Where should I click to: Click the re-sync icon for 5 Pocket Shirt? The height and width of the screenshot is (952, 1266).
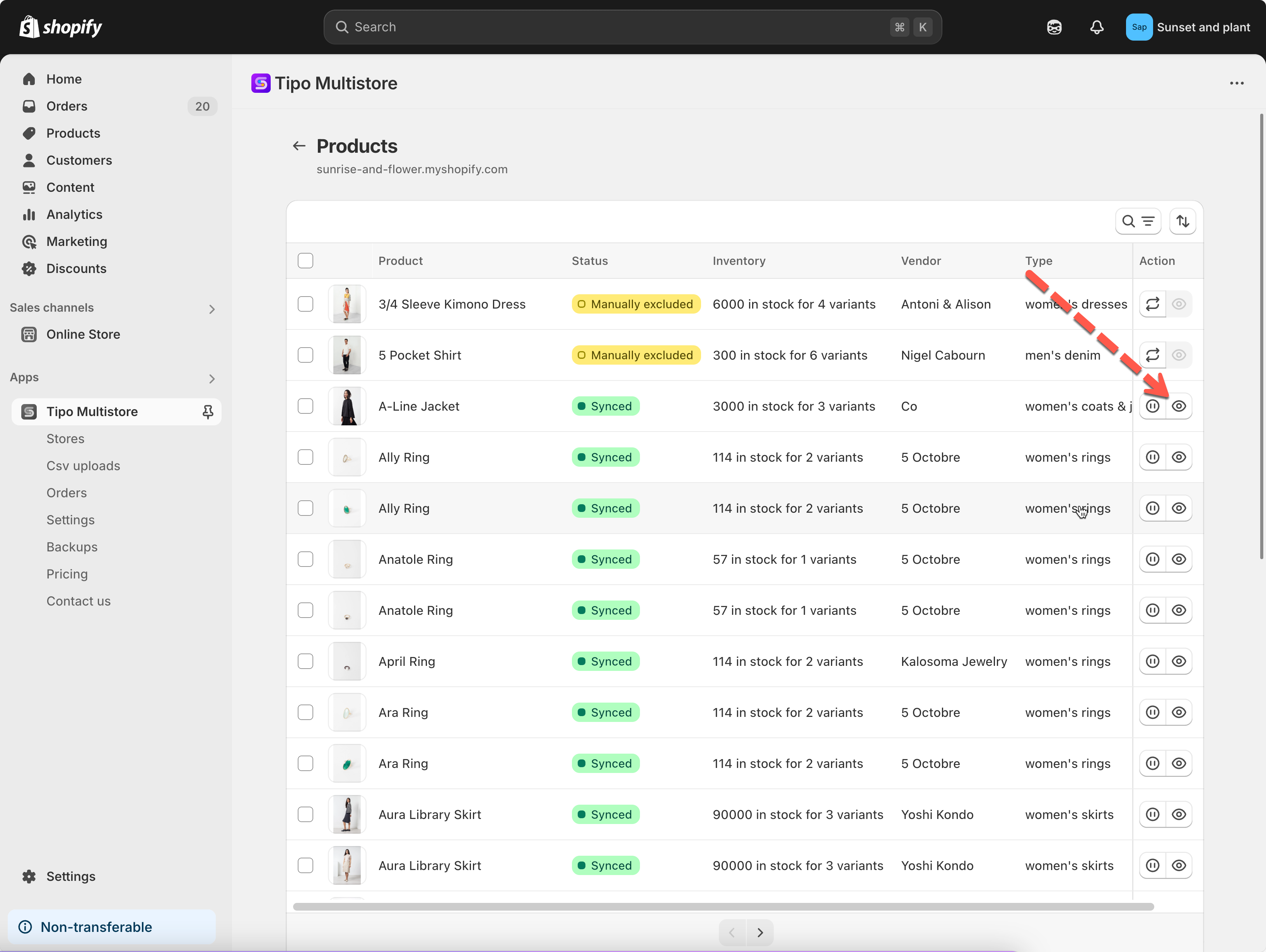(x=1152, y=355)
